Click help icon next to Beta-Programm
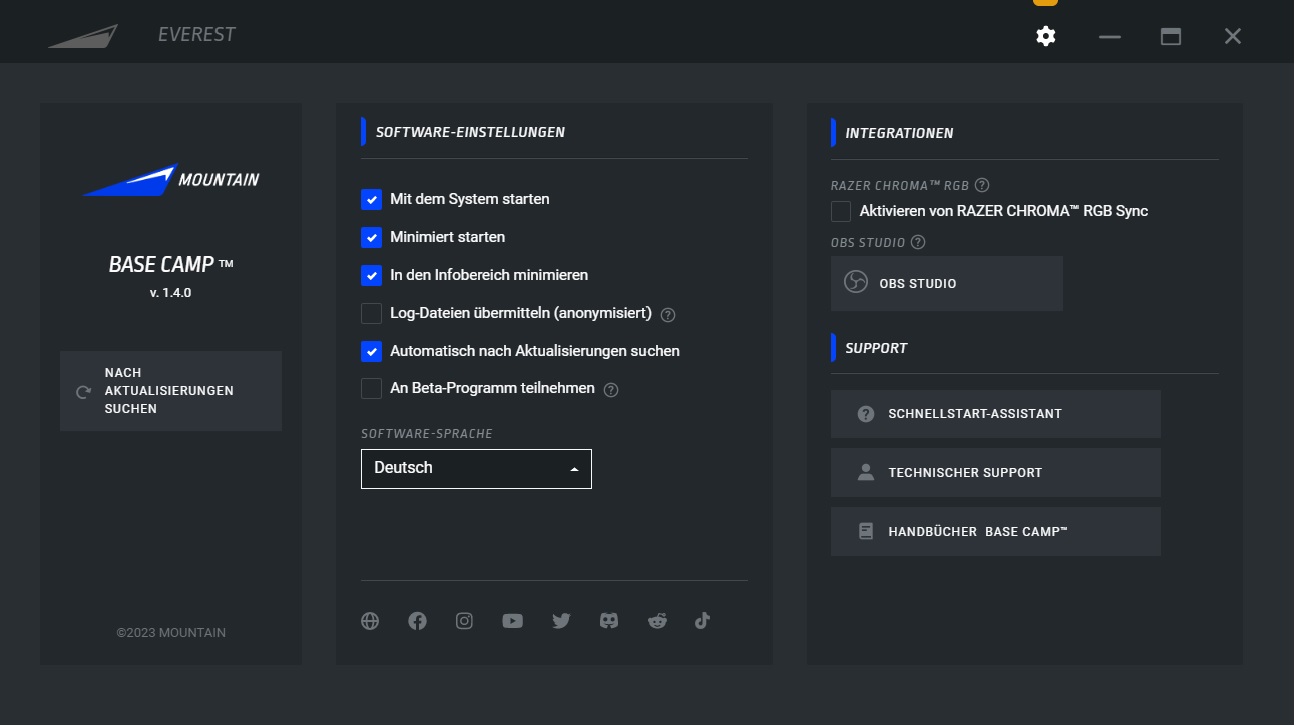This screenshot has height=726, width=1298. [x=611, y=390]
